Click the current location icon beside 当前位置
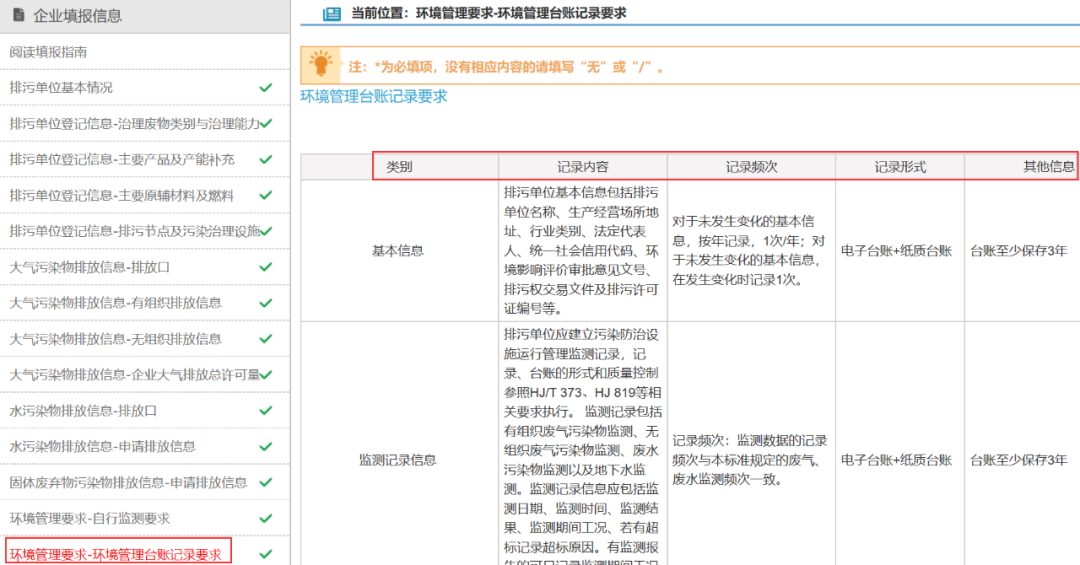1080x565 pixels. [332, 14]
